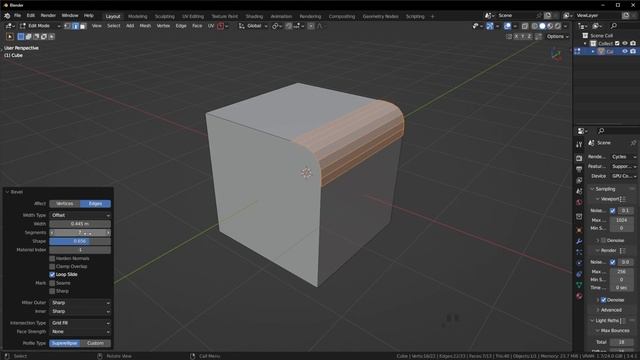Open the File menu

[x=17, y=16]
